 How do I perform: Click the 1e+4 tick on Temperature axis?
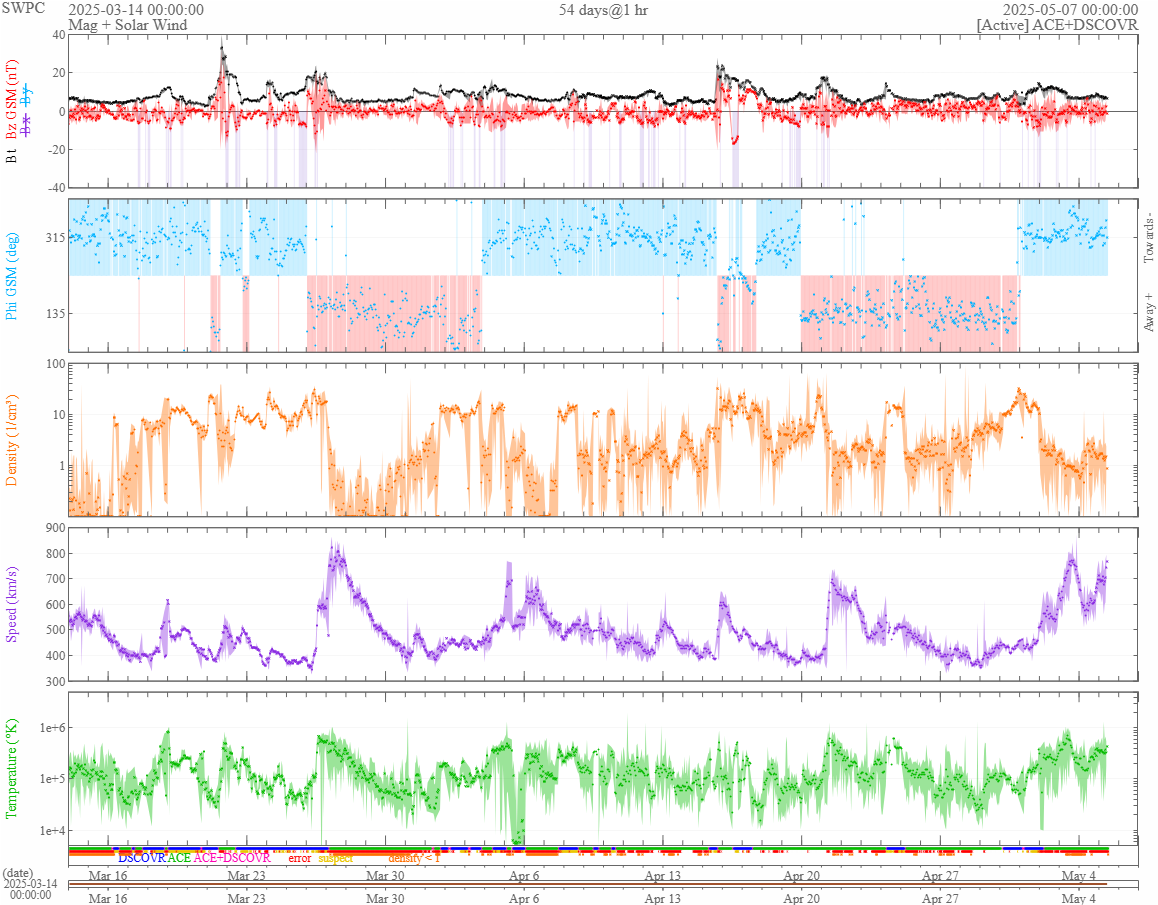tap(52, 830)
